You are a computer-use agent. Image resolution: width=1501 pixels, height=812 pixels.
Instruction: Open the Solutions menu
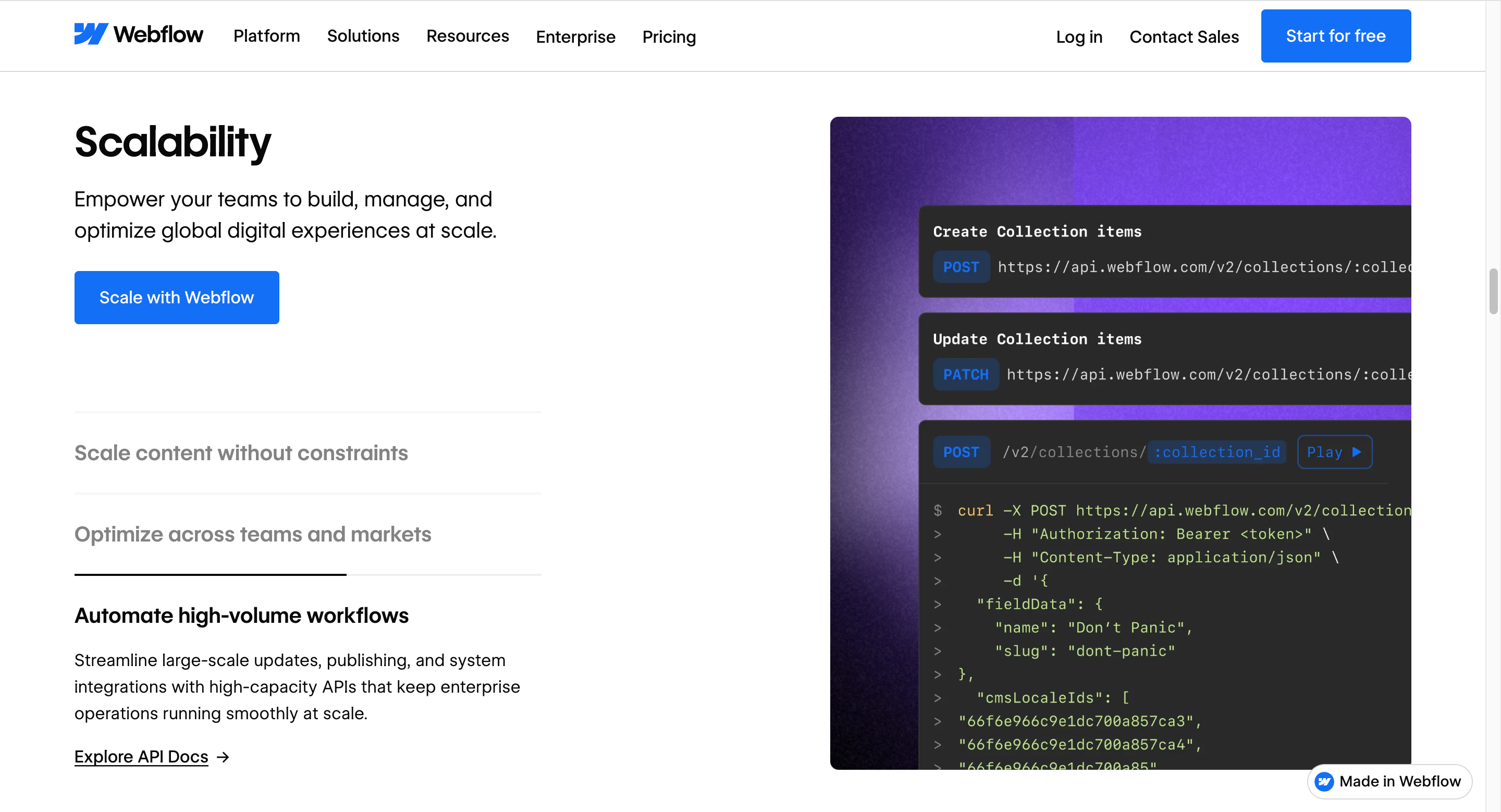(363, 36)
